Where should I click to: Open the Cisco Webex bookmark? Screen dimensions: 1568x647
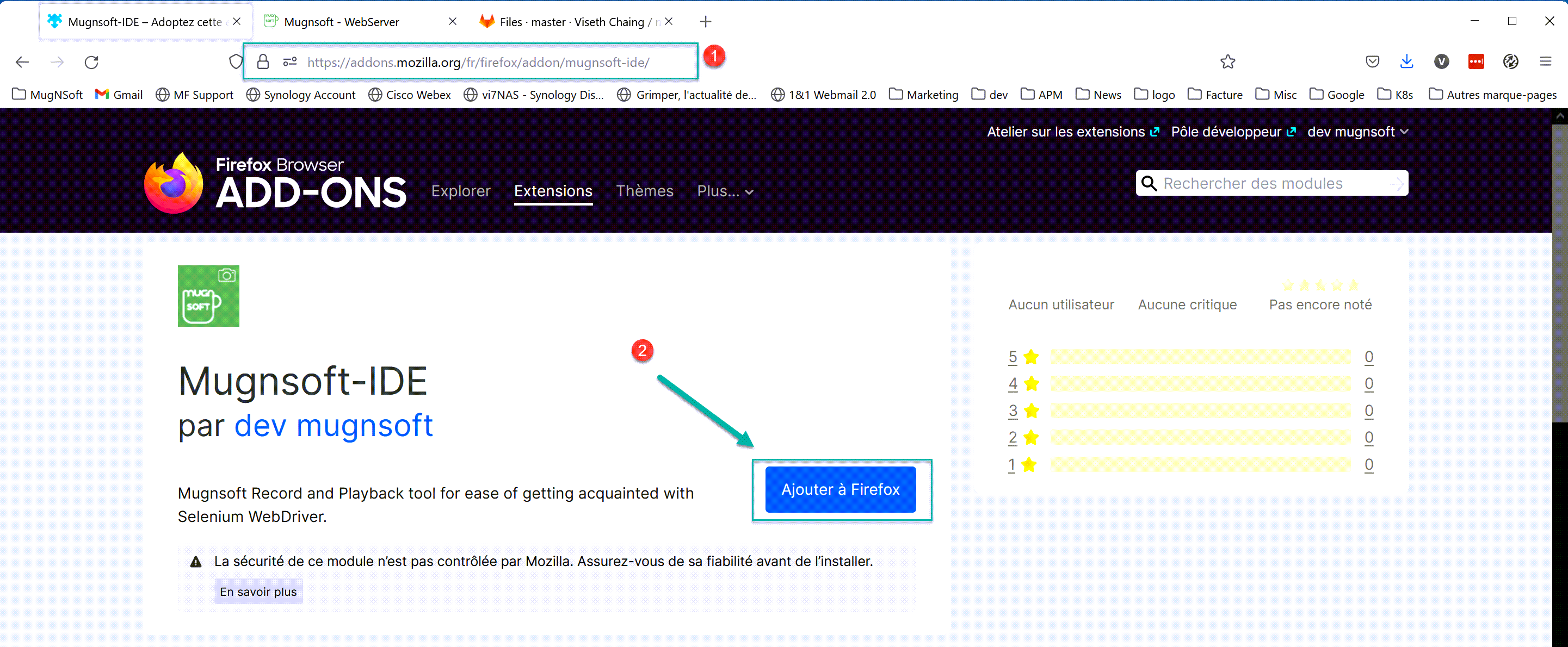point(410,95)
